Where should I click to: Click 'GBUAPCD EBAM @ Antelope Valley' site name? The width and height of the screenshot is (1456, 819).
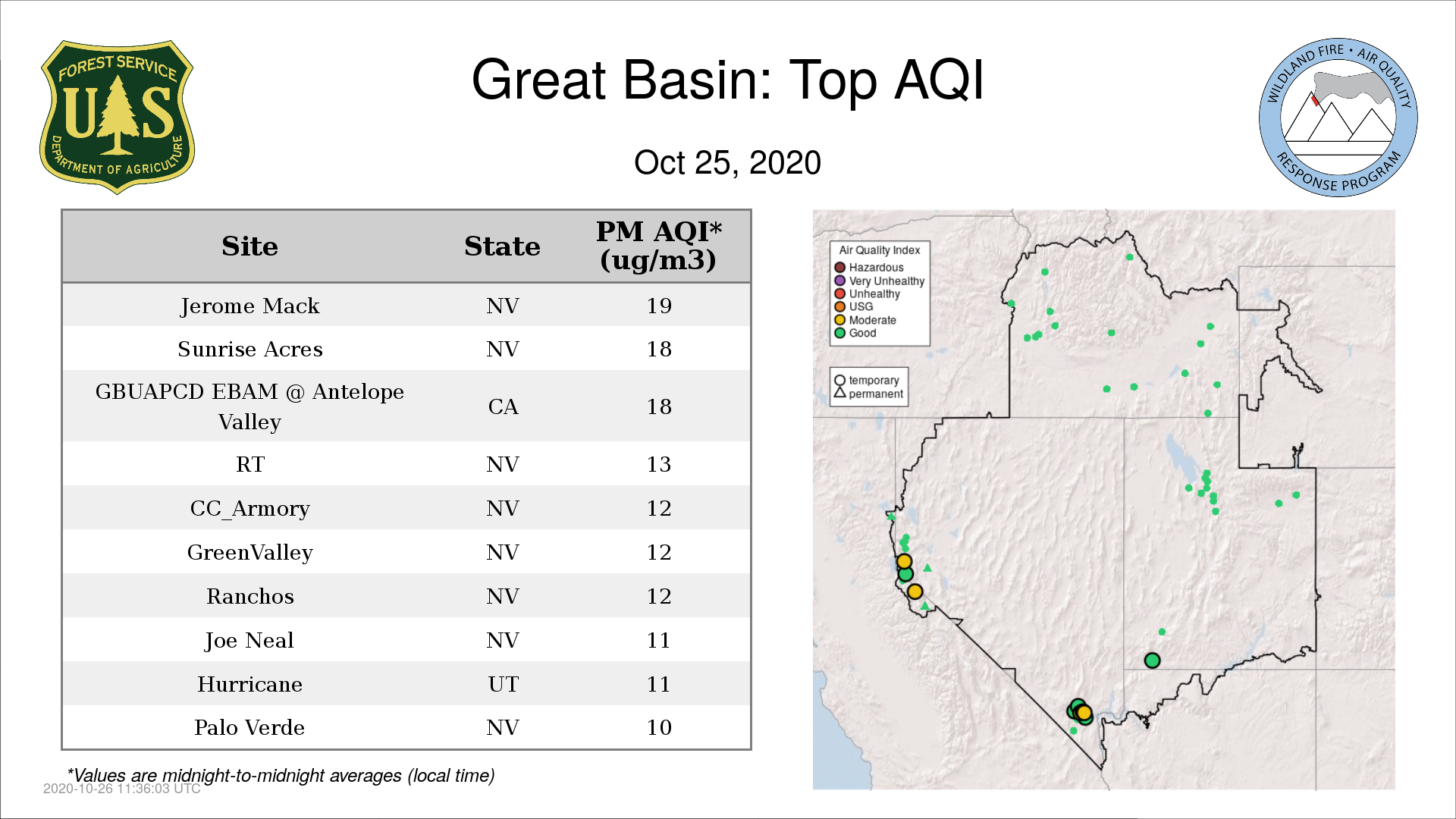click(x=249, y=406)
